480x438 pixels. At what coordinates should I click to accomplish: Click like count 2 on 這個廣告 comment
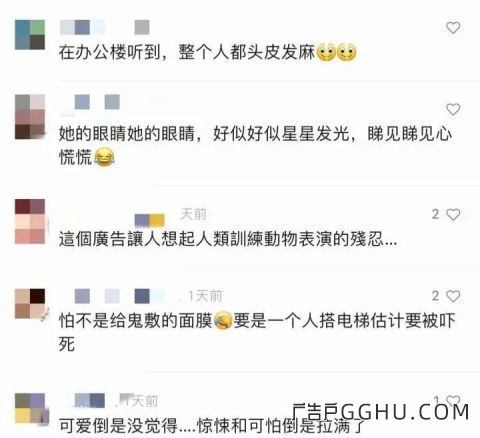(x=435, y=214)
